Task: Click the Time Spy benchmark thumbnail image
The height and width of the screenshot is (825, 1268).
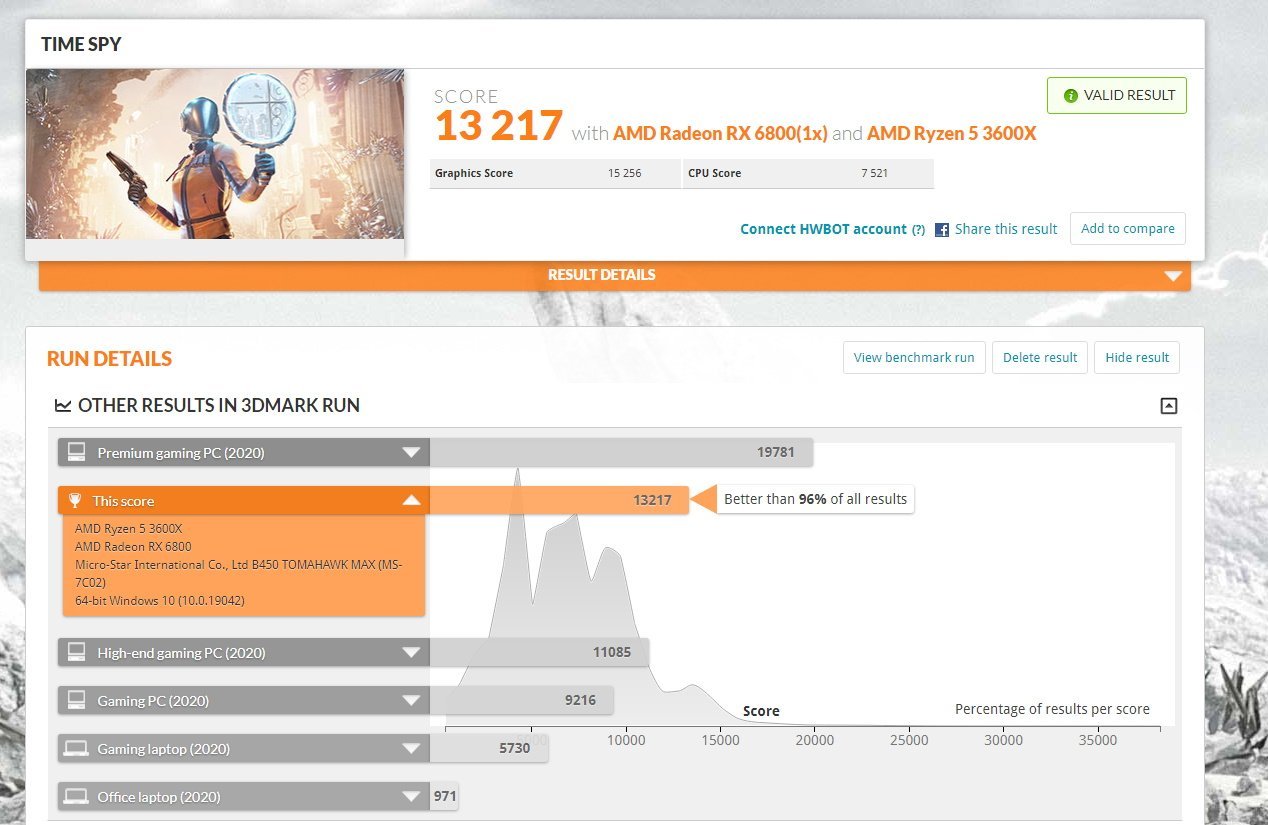Action: (x=215, y=154)
